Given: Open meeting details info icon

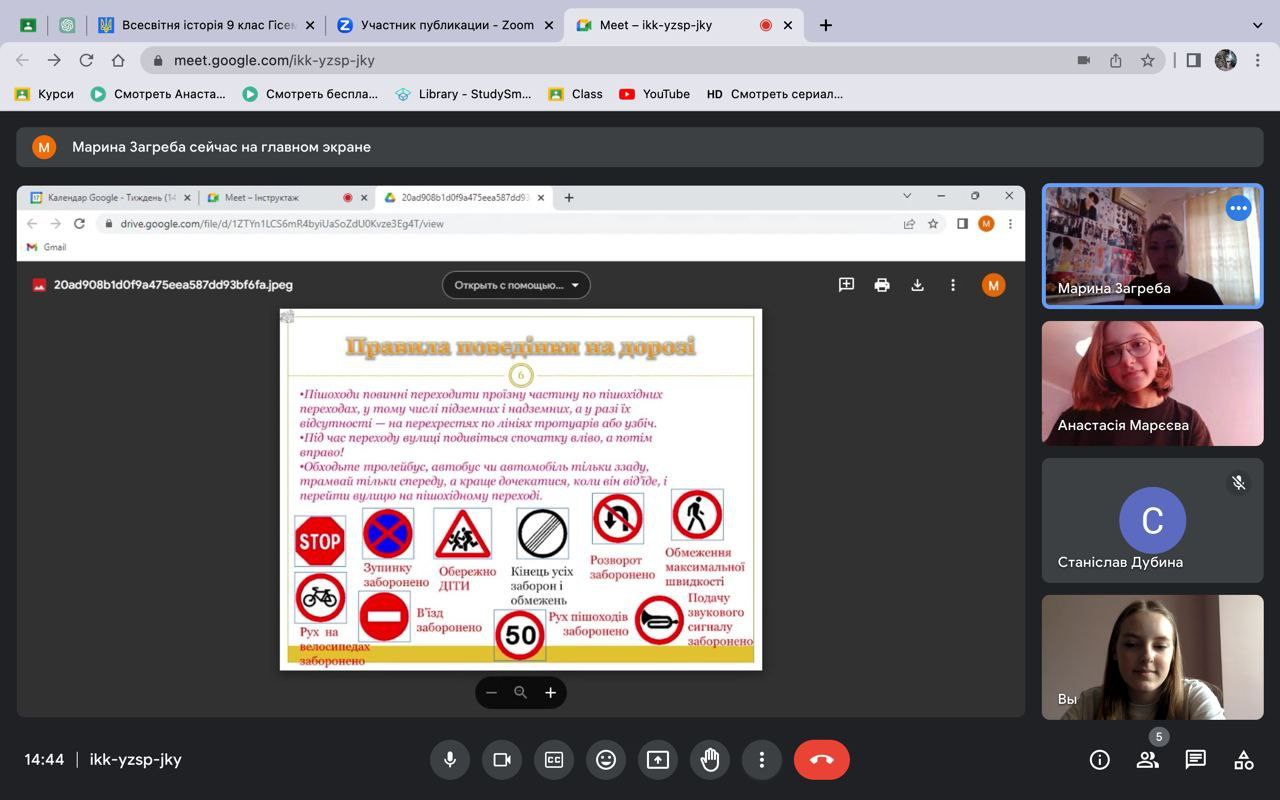Looking at the screenshot, I should 1099,760.
